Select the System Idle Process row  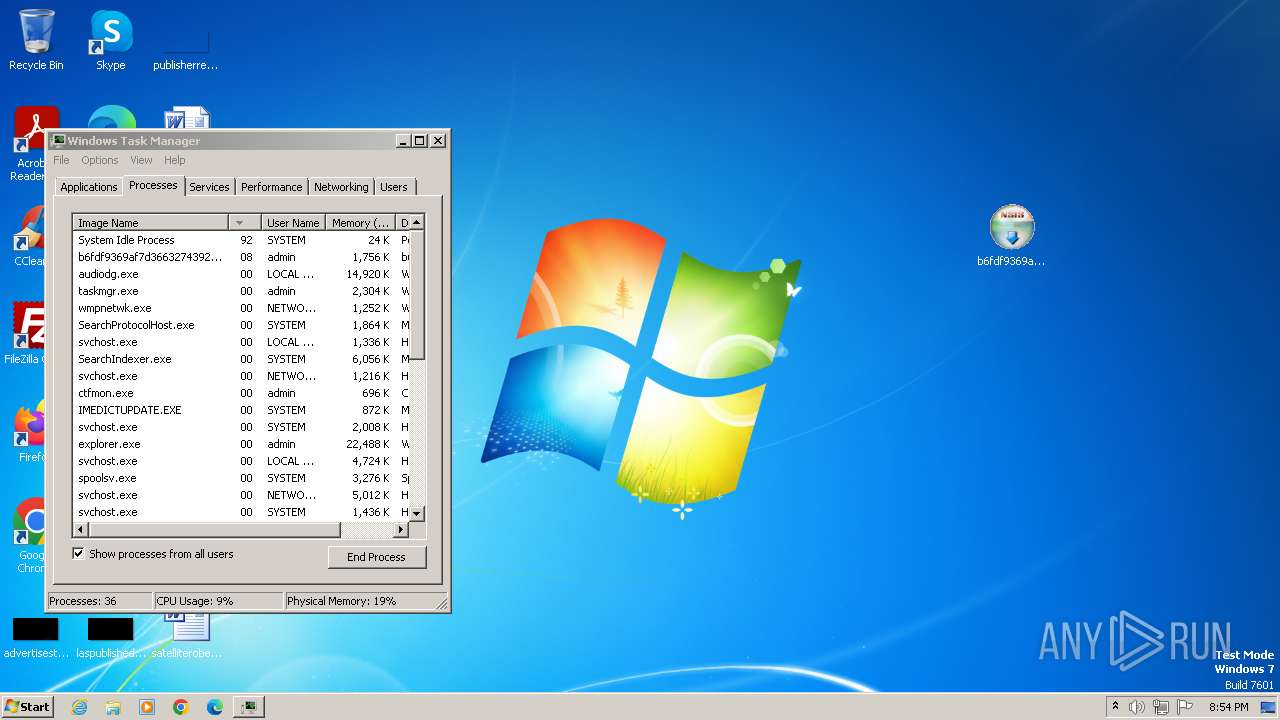click(x=241, y=240)
